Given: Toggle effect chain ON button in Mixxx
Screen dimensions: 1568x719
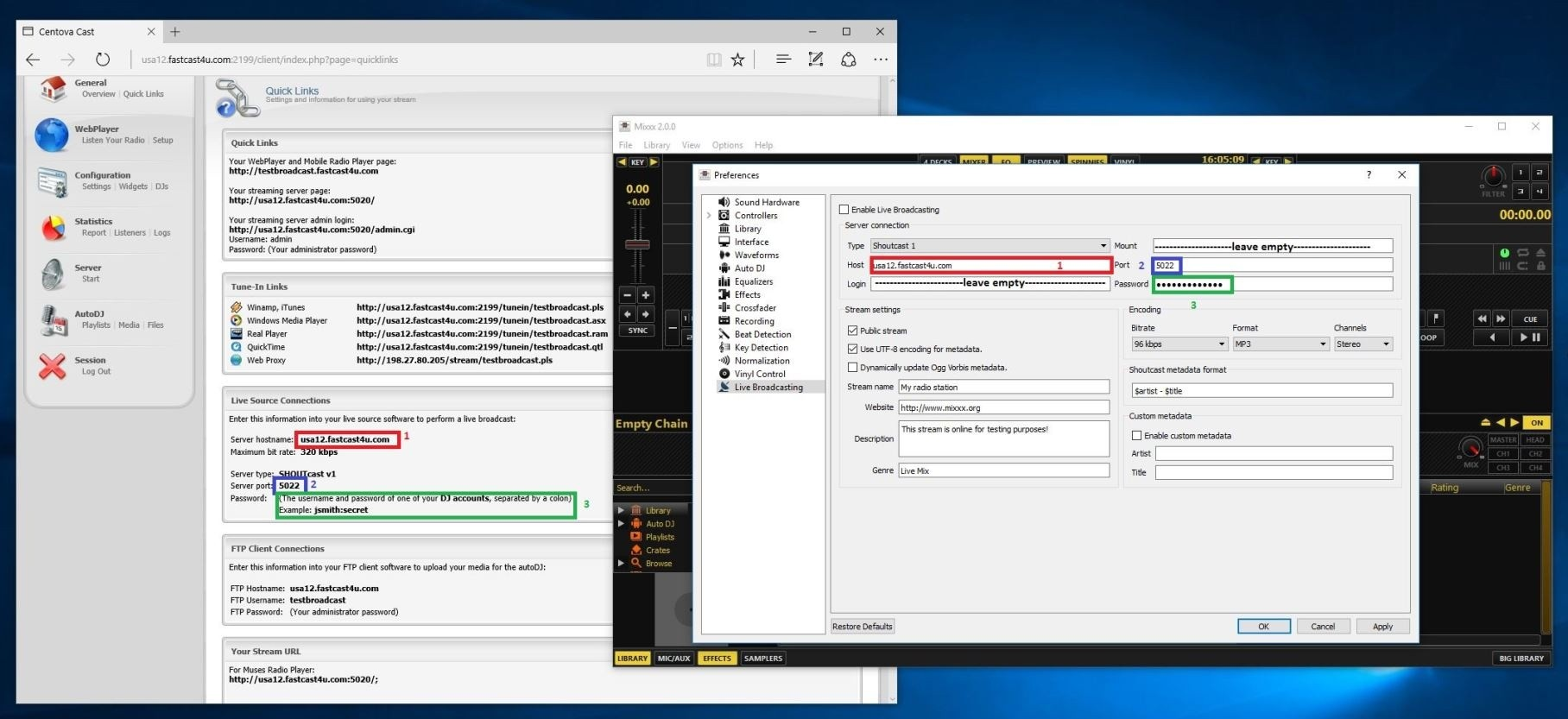Looking at the screenshot, I should tap(1537, 423).
